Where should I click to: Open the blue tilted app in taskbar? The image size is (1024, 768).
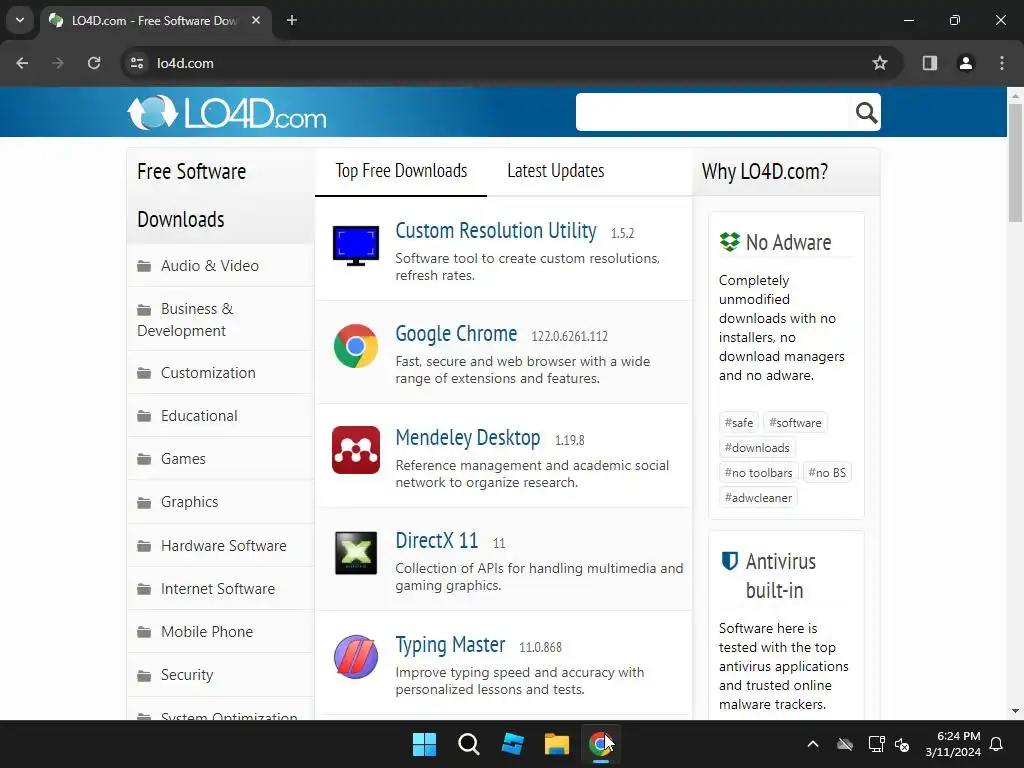(x=513, y=744)
